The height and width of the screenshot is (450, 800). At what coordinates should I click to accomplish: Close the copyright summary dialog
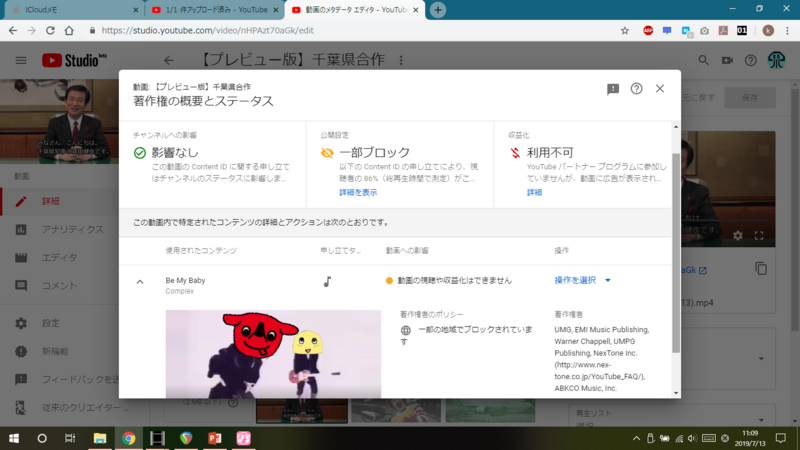[x=660, y=88]
